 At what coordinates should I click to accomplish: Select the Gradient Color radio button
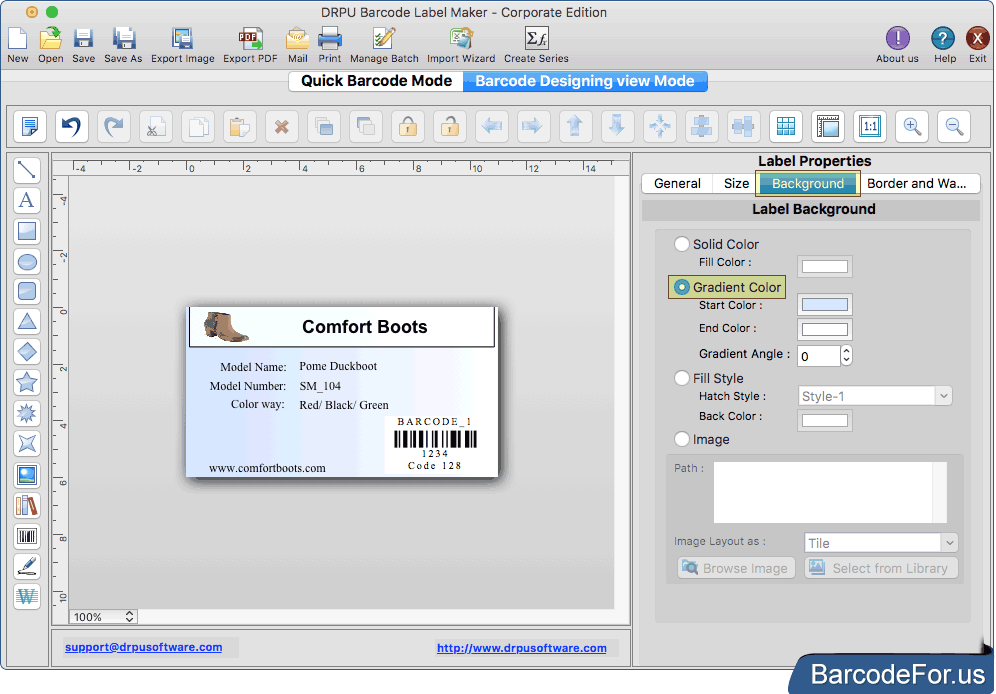(681, 287)
